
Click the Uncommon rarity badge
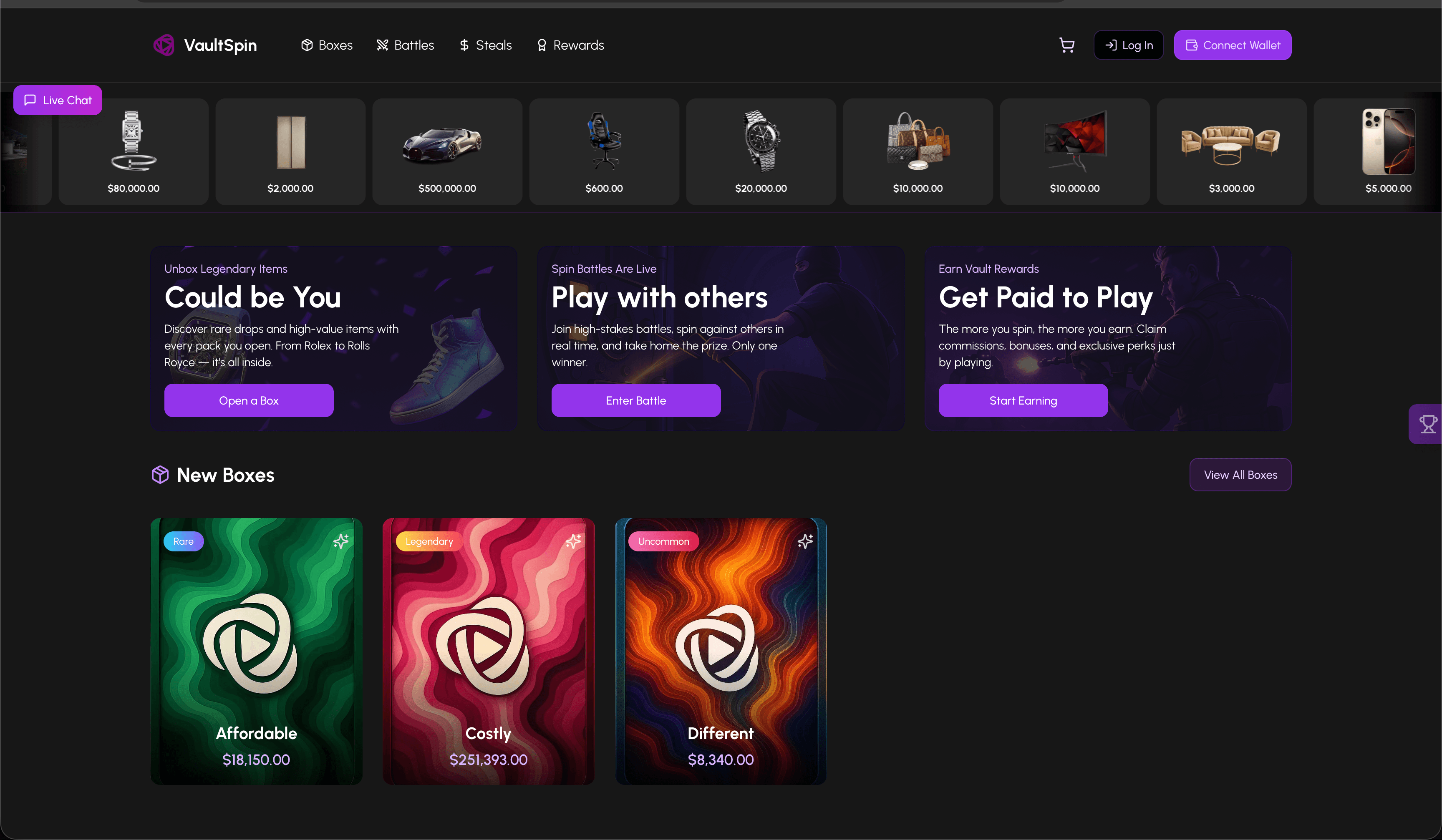pos(663,541)
